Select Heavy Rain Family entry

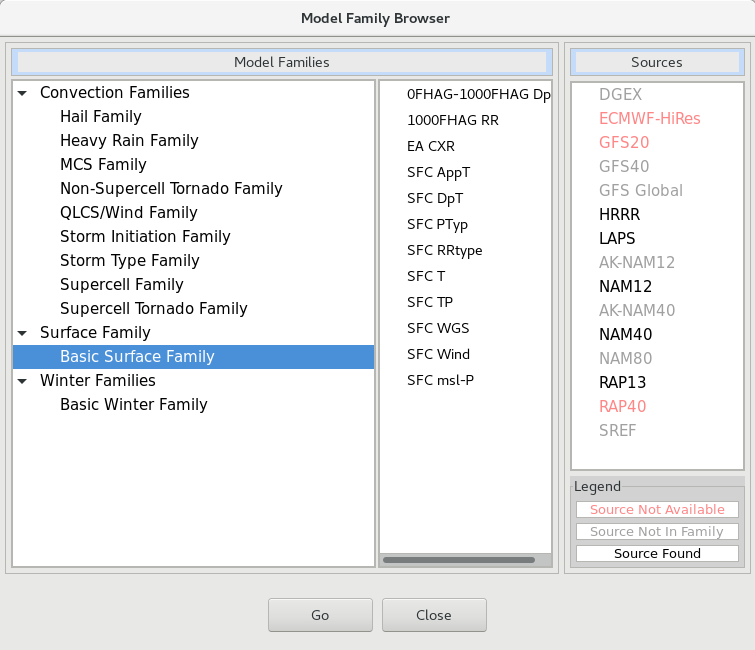tap(129, 141)
